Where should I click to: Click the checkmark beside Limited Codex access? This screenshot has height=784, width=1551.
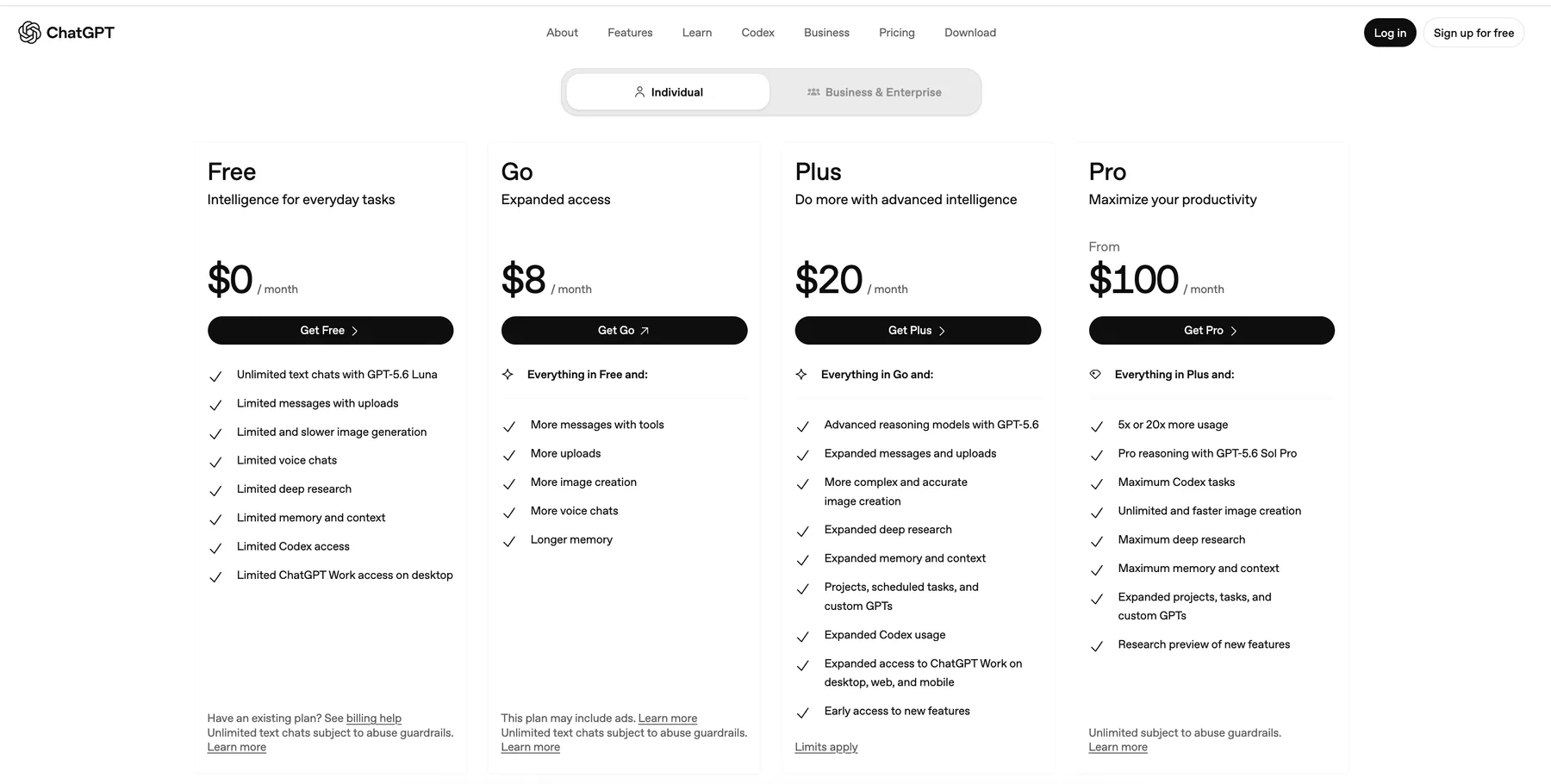point(215,548)
